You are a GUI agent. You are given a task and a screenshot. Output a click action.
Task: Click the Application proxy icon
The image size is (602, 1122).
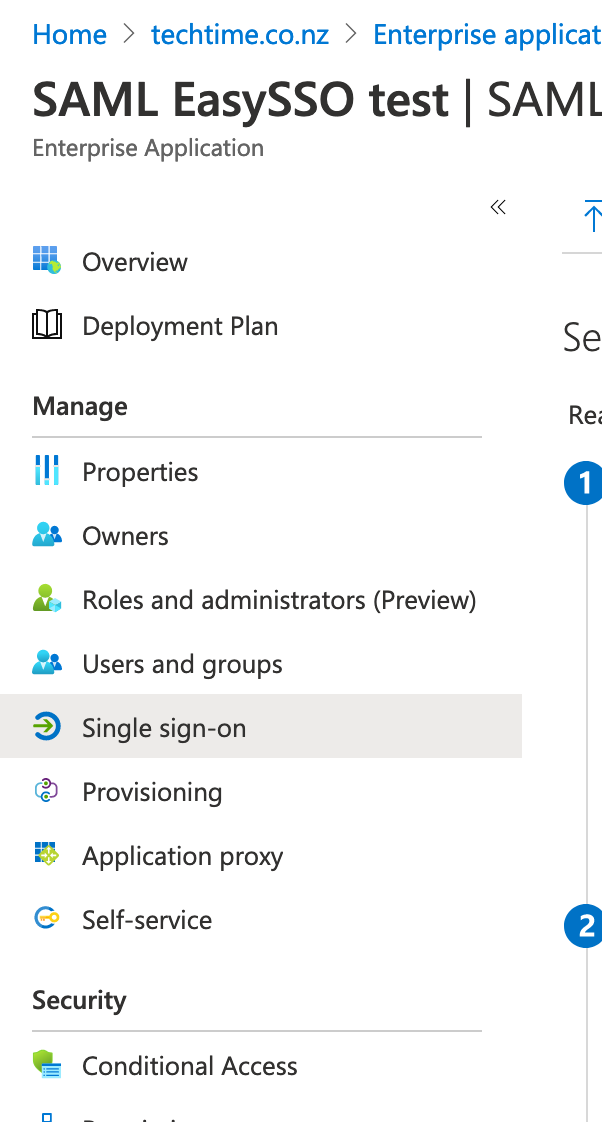(47, 854)
